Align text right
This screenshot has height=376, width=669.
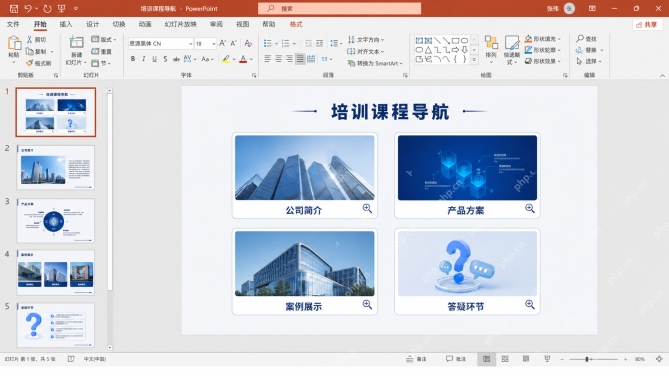pos(289,59)
